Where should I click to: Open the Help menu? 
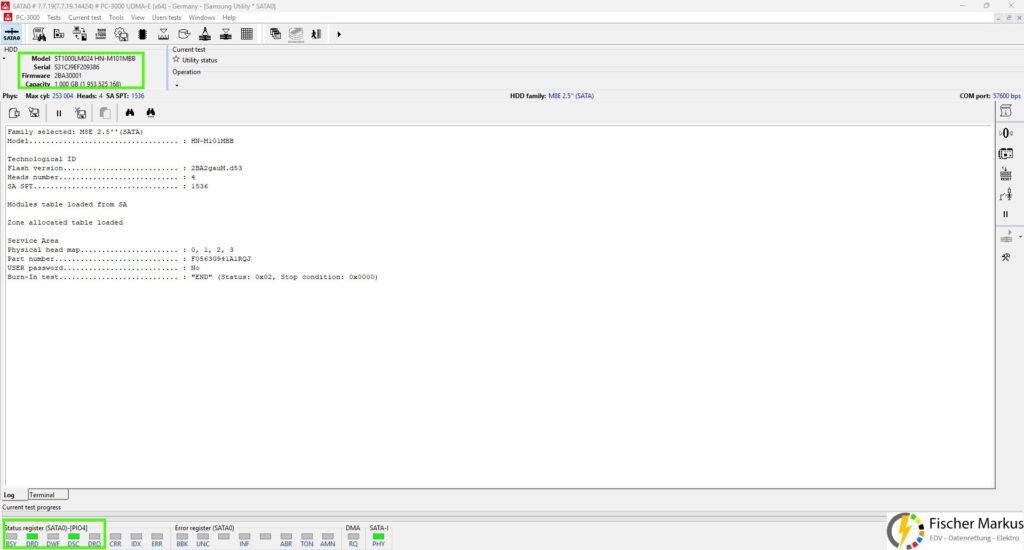229,18
